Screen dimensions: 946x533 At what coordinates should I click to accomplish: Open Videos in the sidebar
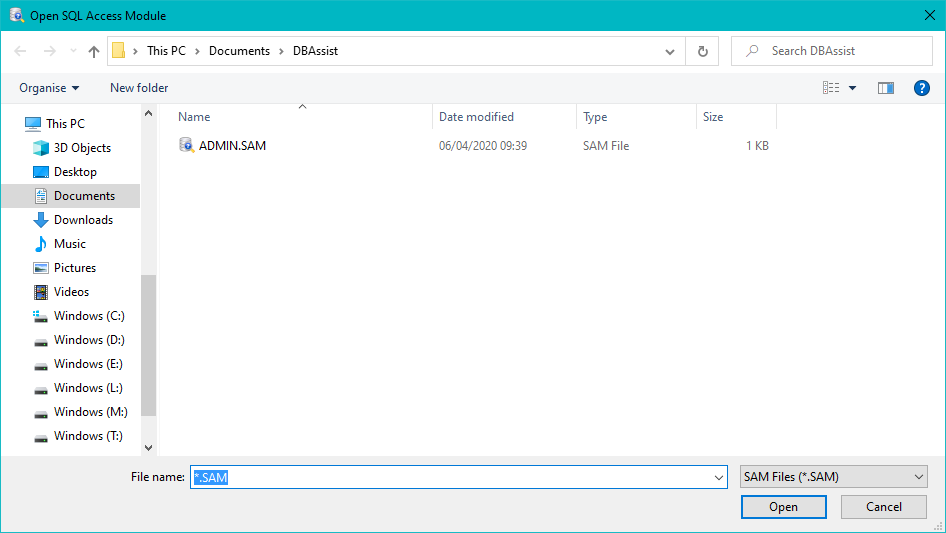click(71, 292)
